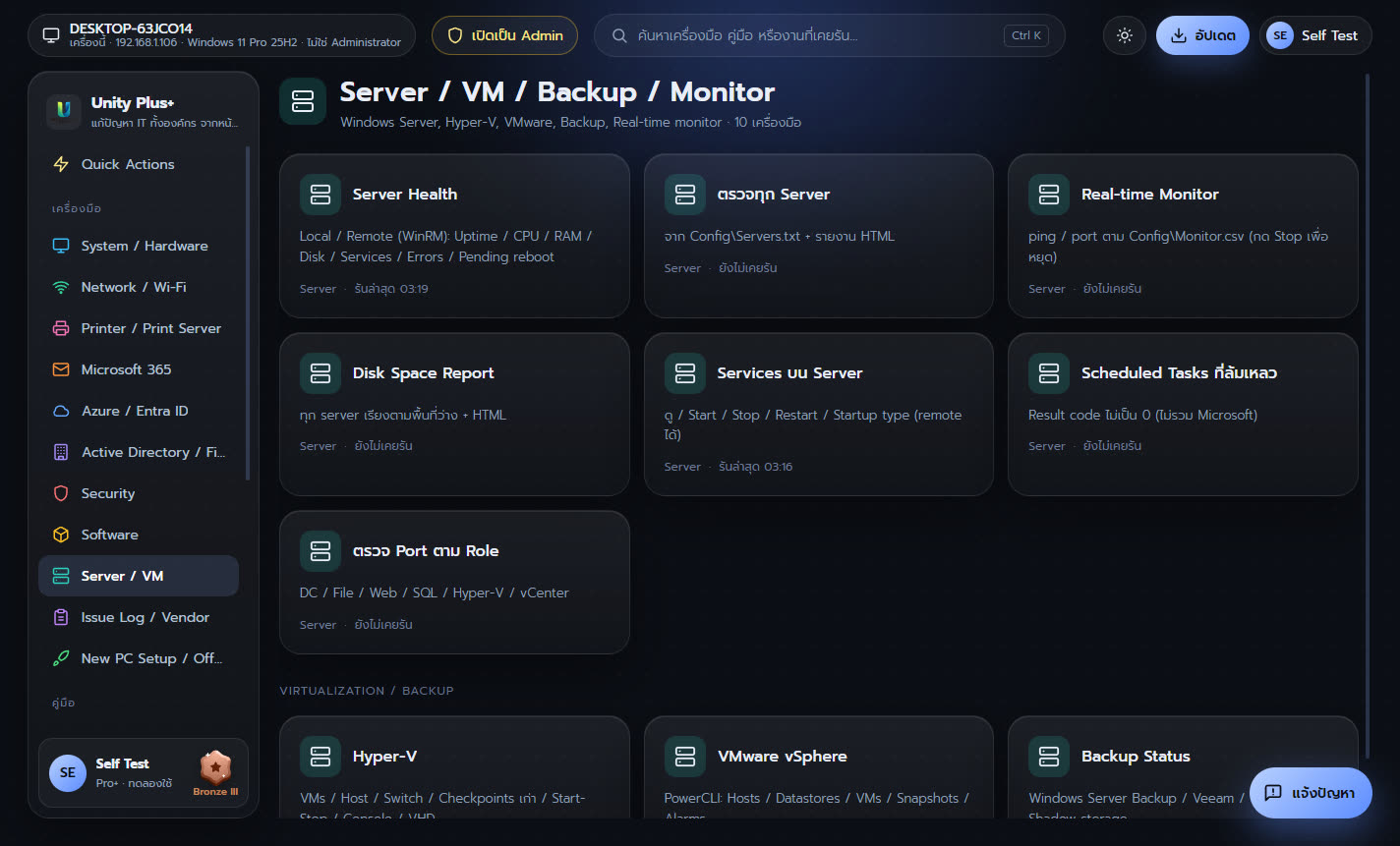Click the server icon on the Real-time Monitor card
The height and width of the screenshot is (846, 1400).
(1049, 195)
